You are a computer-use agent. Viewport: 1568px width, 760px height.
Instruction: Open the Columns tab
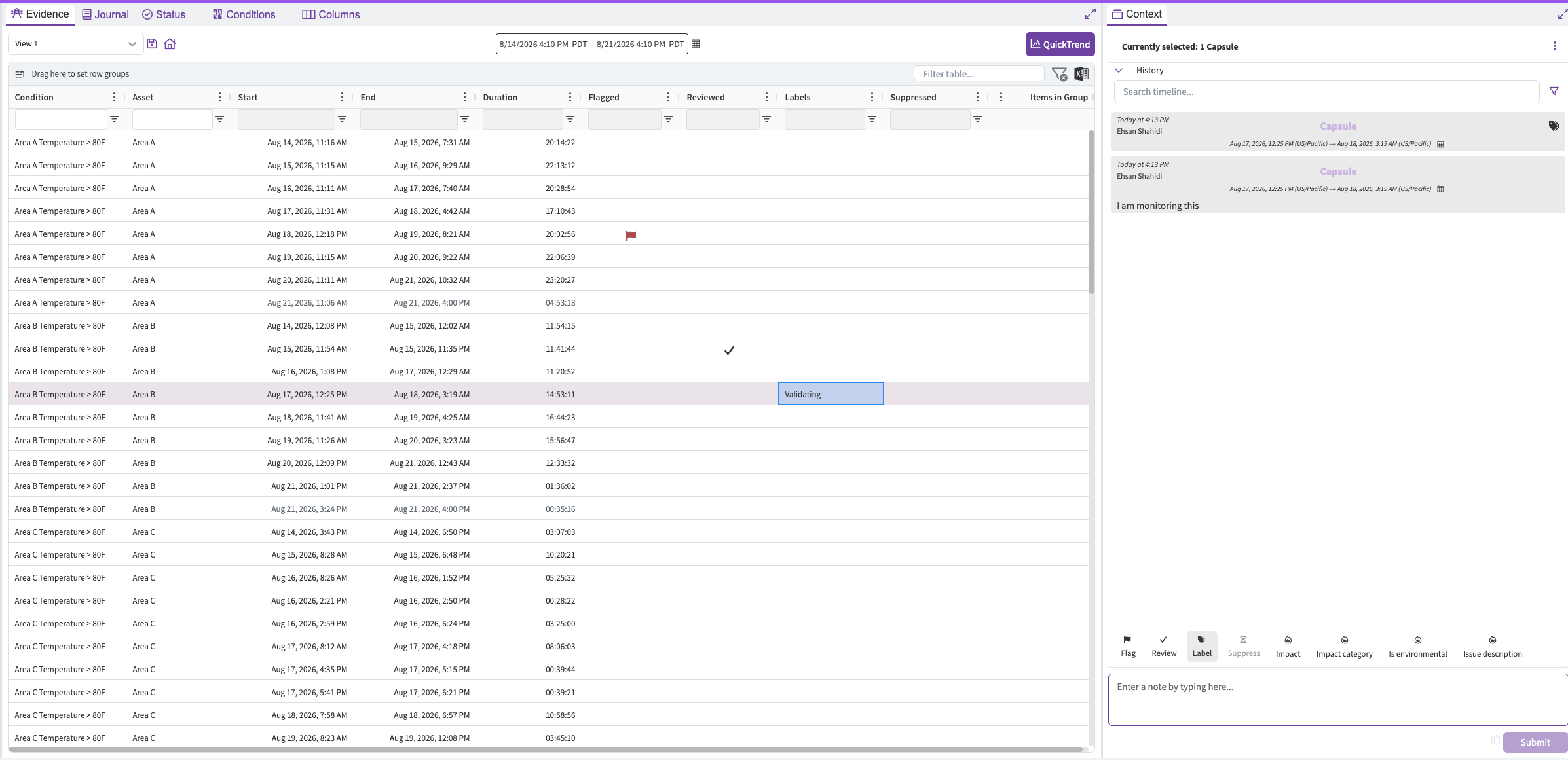tap(331, 14)
